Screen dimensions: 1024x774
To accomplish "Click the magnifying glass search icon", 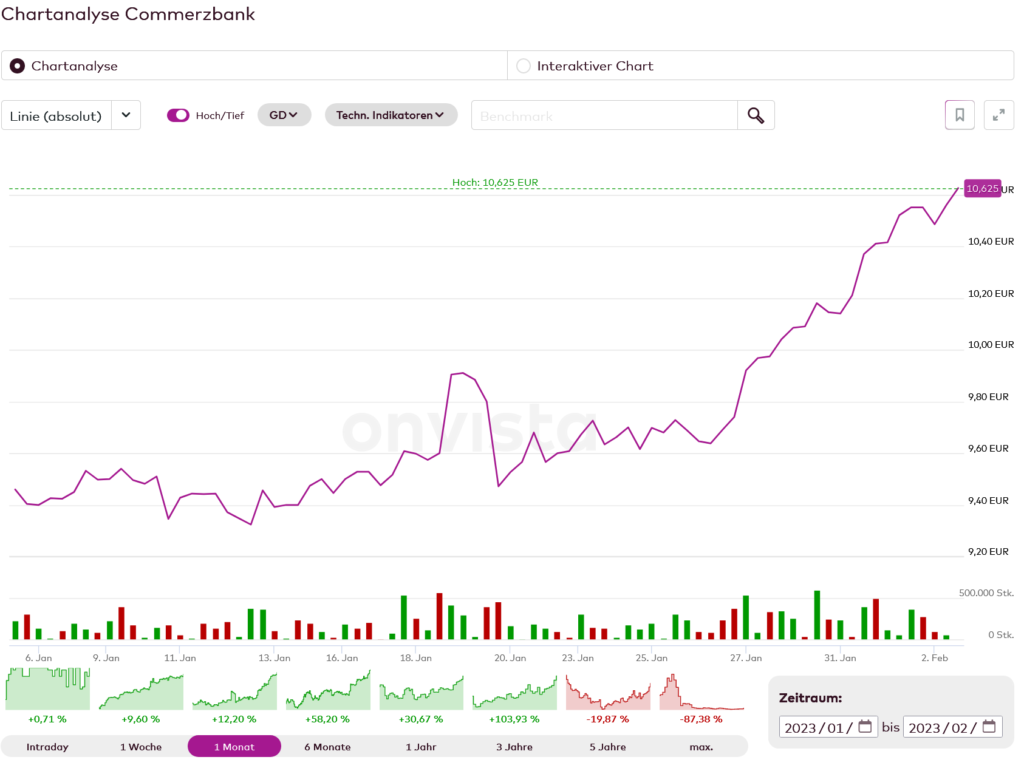I will [x=755, y=116].
